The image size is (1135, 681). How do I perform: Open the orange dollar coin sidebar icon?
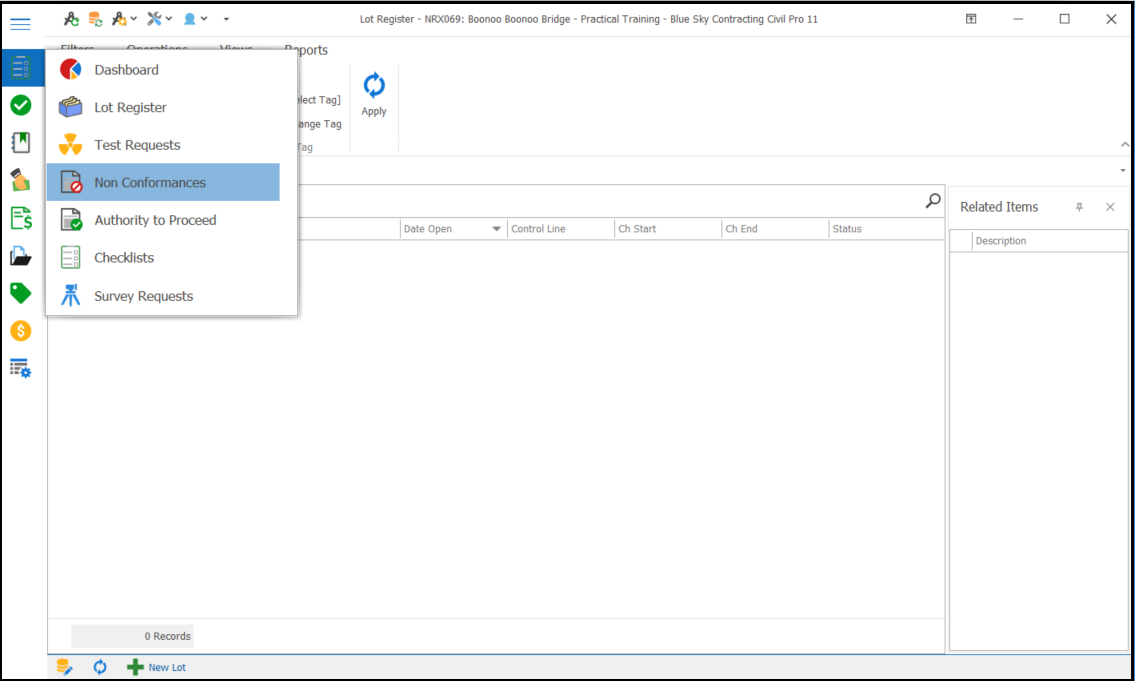(x=20, y=331)
